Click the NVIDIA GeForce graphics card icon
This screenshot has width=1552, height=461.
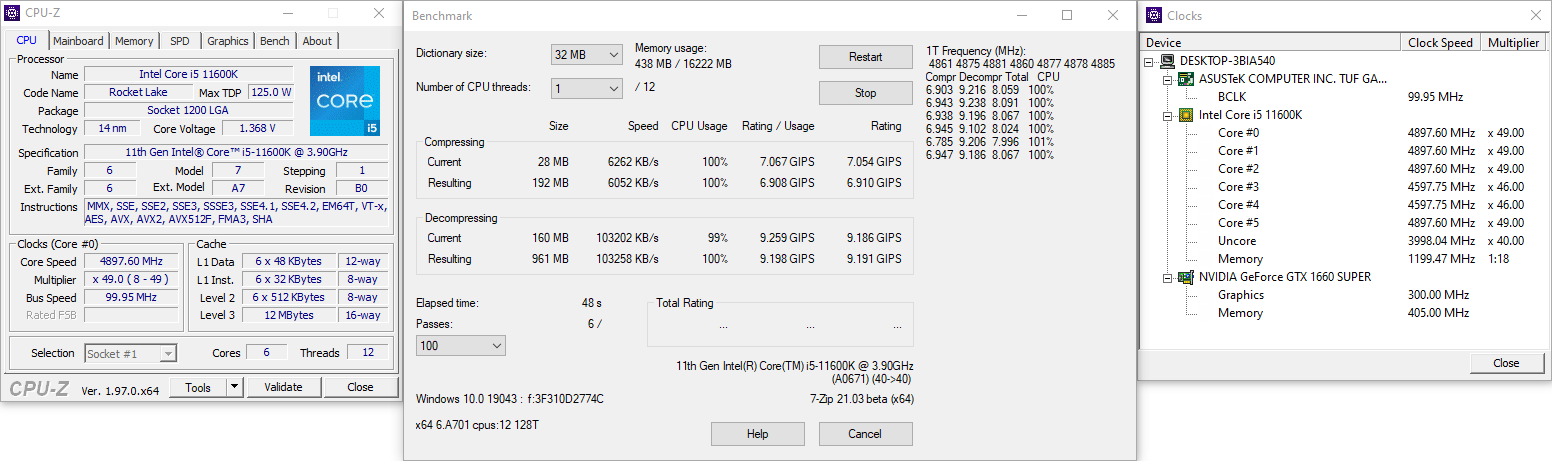pyautogui.click(x=1187, y=277)
